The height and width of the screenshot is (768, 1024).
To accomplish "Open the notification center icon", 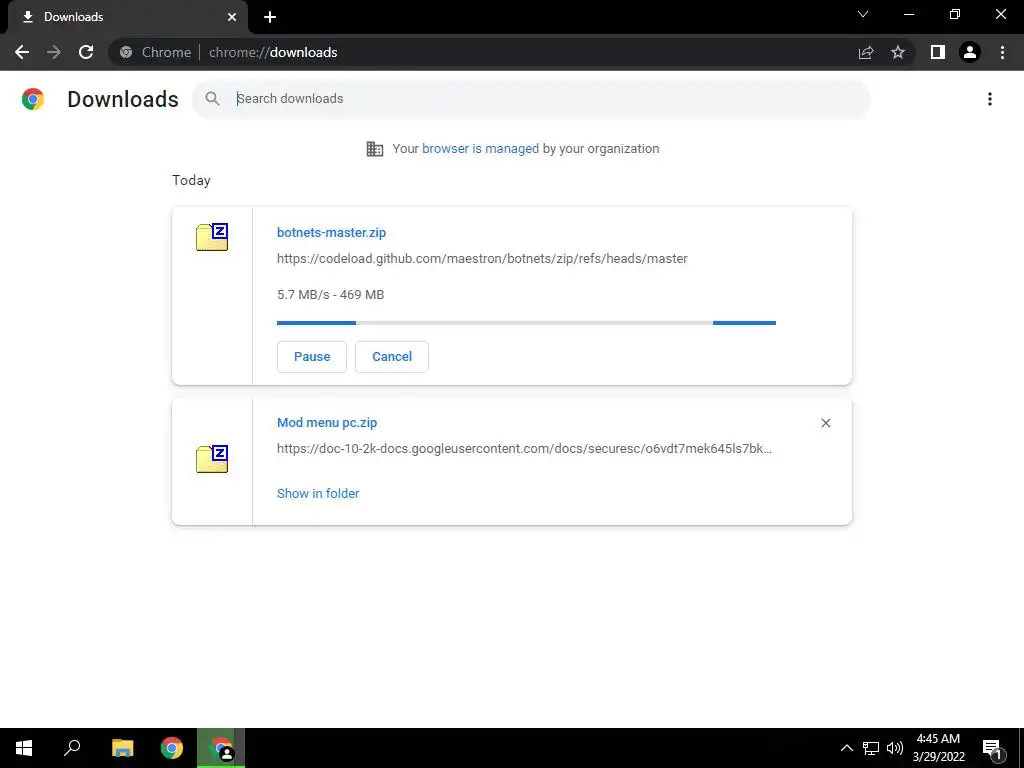I will click(x=993, y=748).
